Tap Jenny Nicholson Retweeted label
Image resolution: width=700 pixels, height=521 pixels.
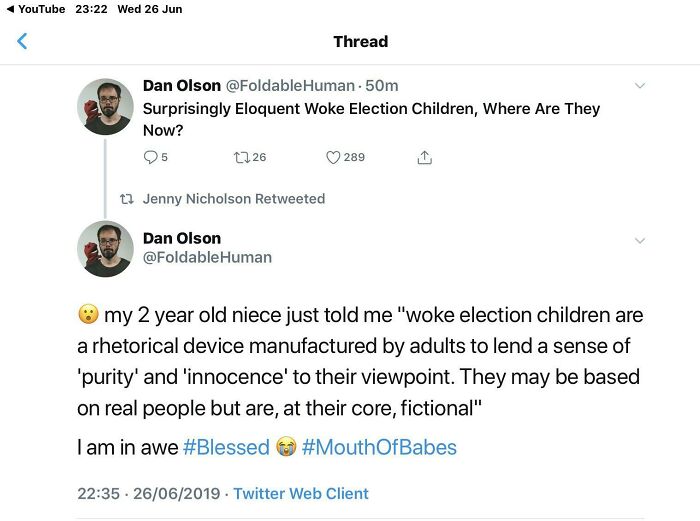coord(234,199)
